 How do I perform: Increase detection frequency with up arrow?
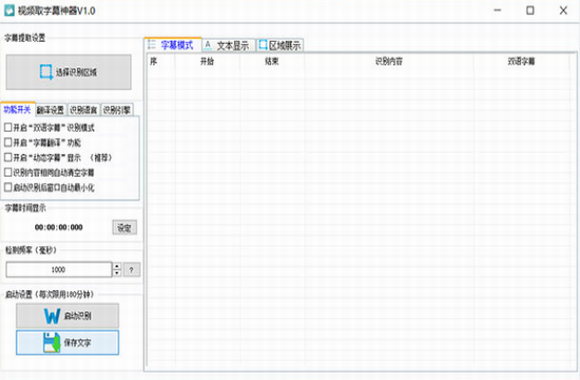point(117,266)
